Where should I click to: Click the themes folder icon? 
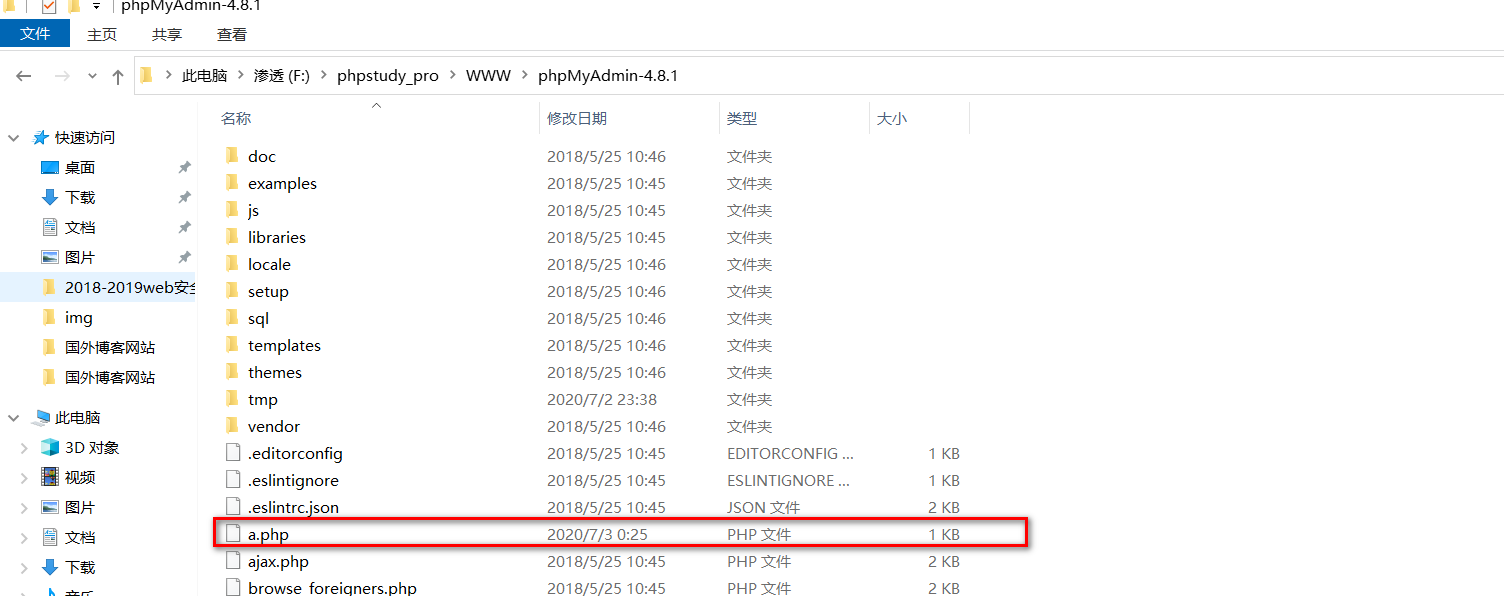click(232, 372)
